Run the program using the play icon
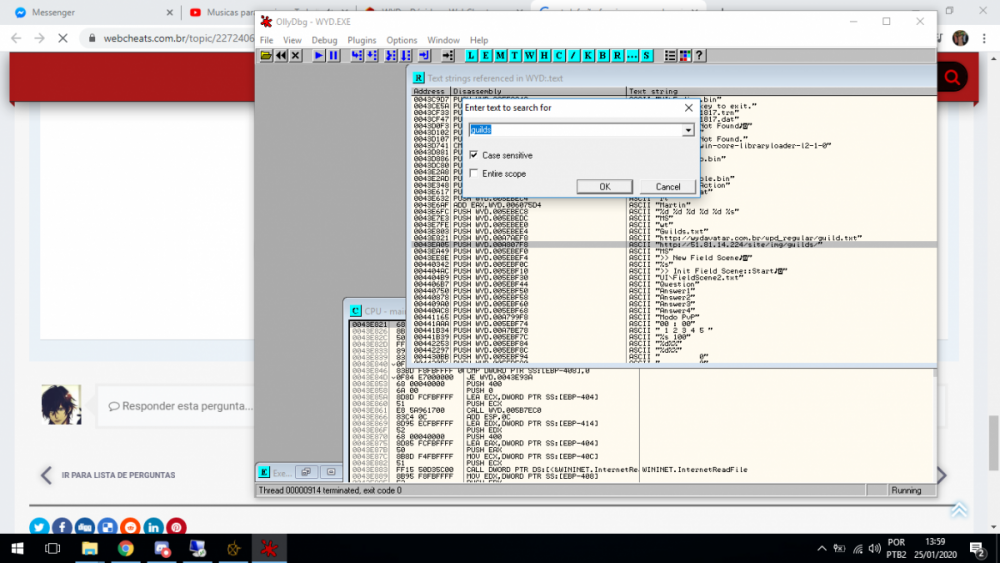This screenshot has width=1000, height=563. (x=318, y=55)
